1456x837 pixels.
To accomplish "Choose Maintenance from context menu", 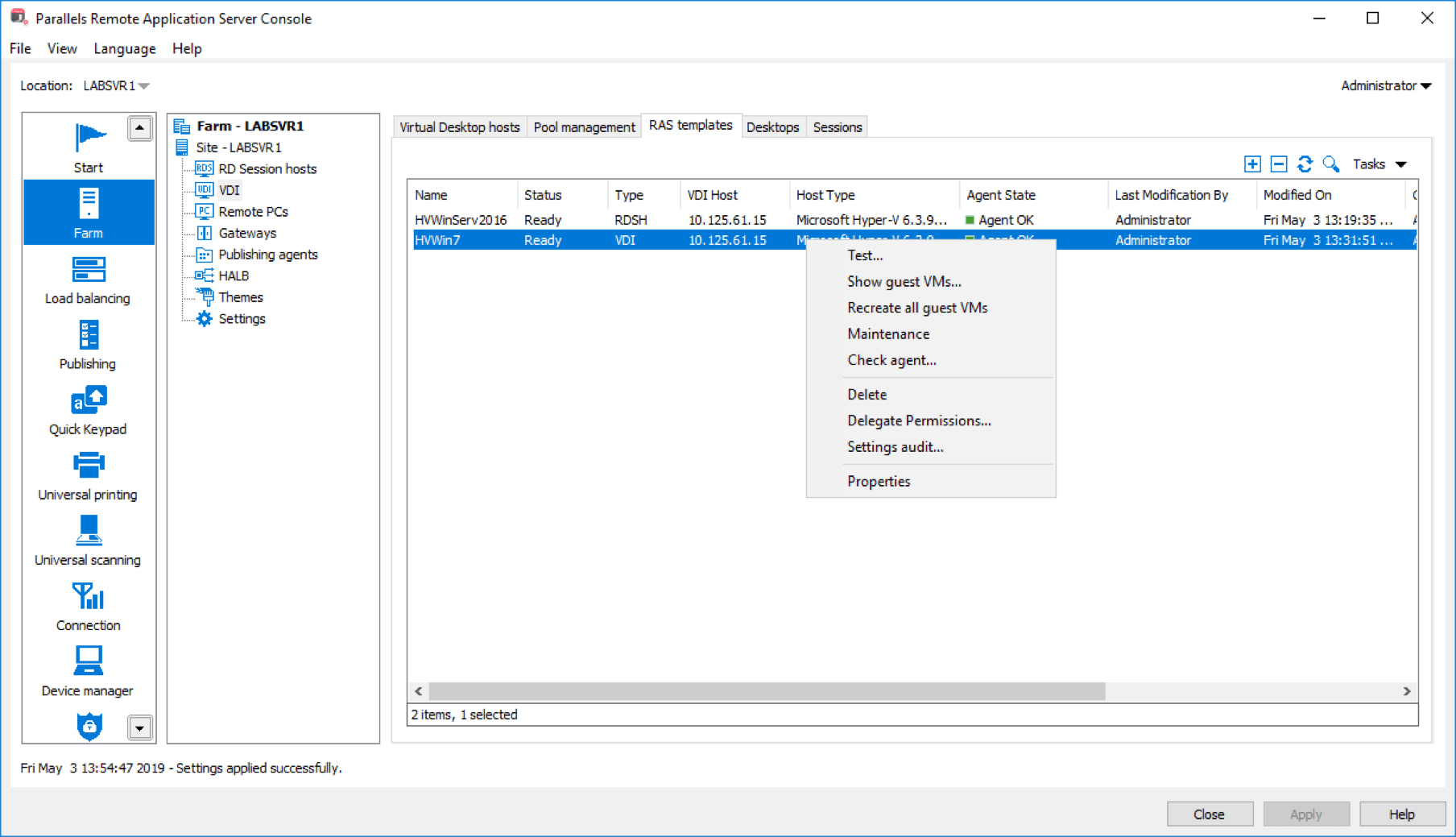I will tap(931, 334).
